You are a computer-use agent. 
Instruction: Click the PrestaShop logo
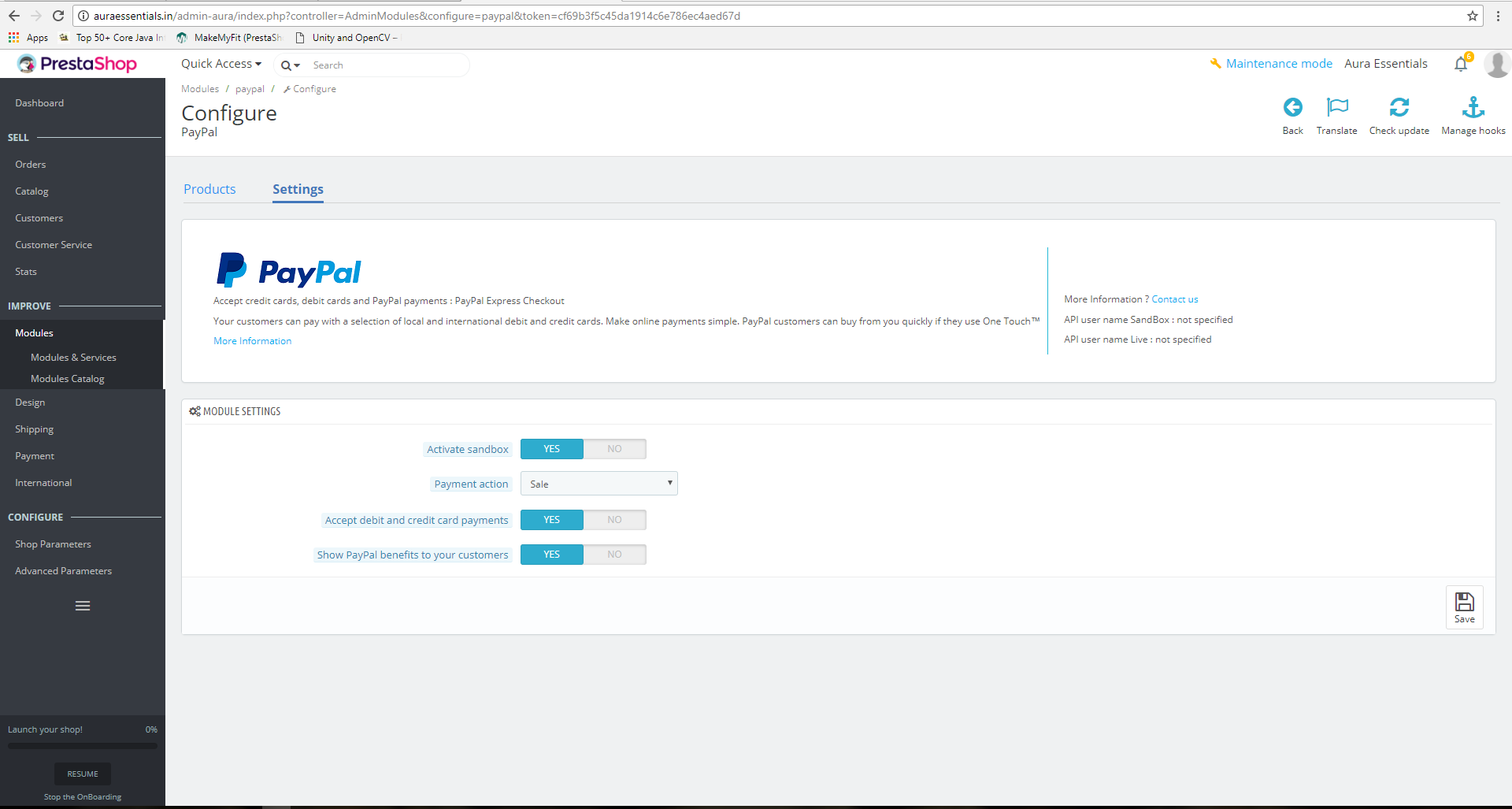(77, 64)
